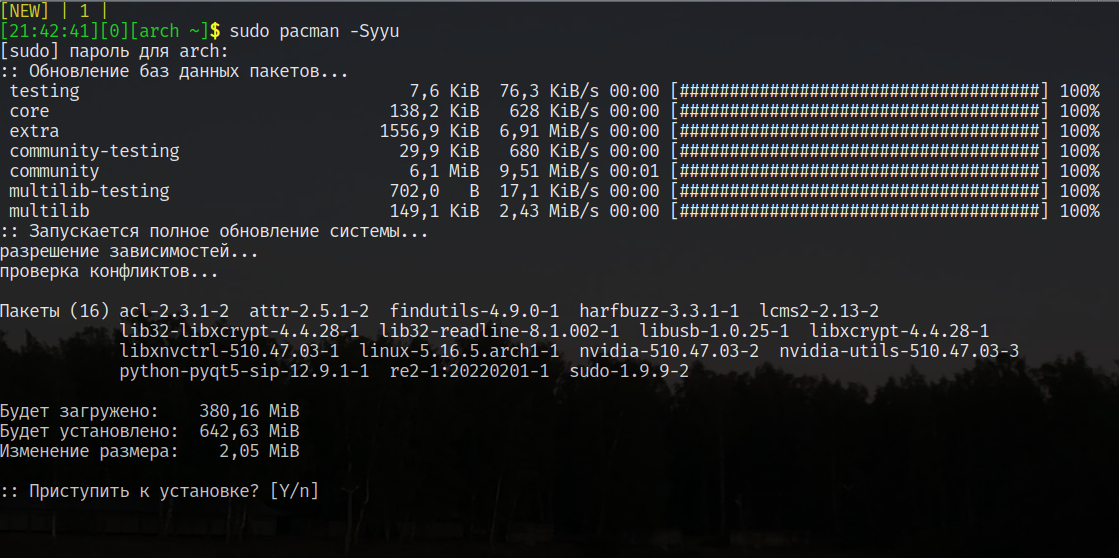Click the 'Будет установлено: 642,63 MiB' line

click(150, 432)
